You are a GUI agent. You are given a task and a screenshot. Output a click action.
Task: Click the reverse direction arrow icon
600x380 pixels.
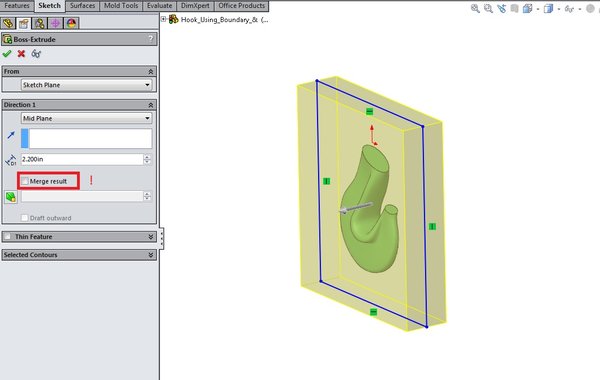tap(11, 135)
